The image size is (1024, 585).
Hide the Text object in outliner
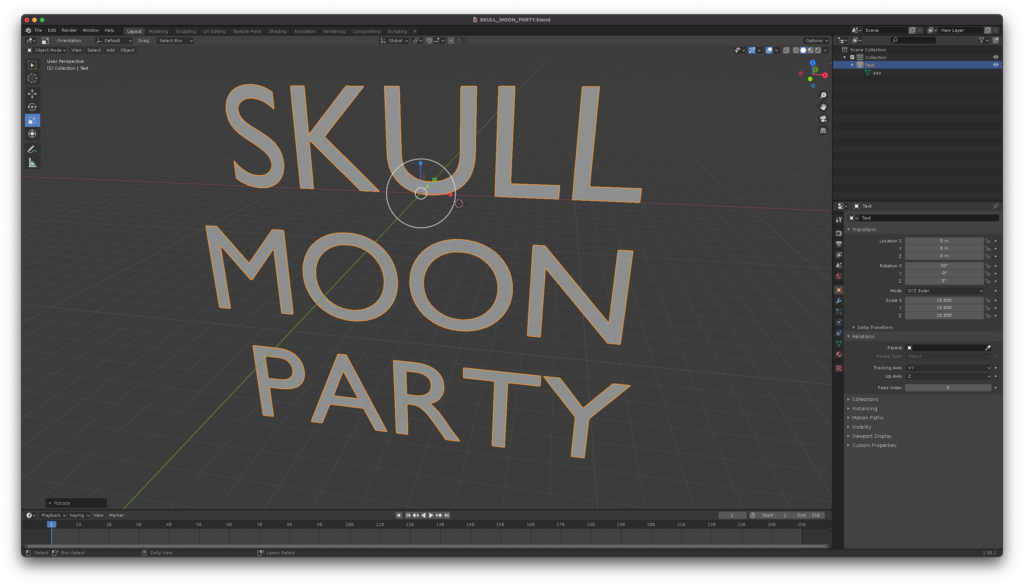click(x=995, y=65)
